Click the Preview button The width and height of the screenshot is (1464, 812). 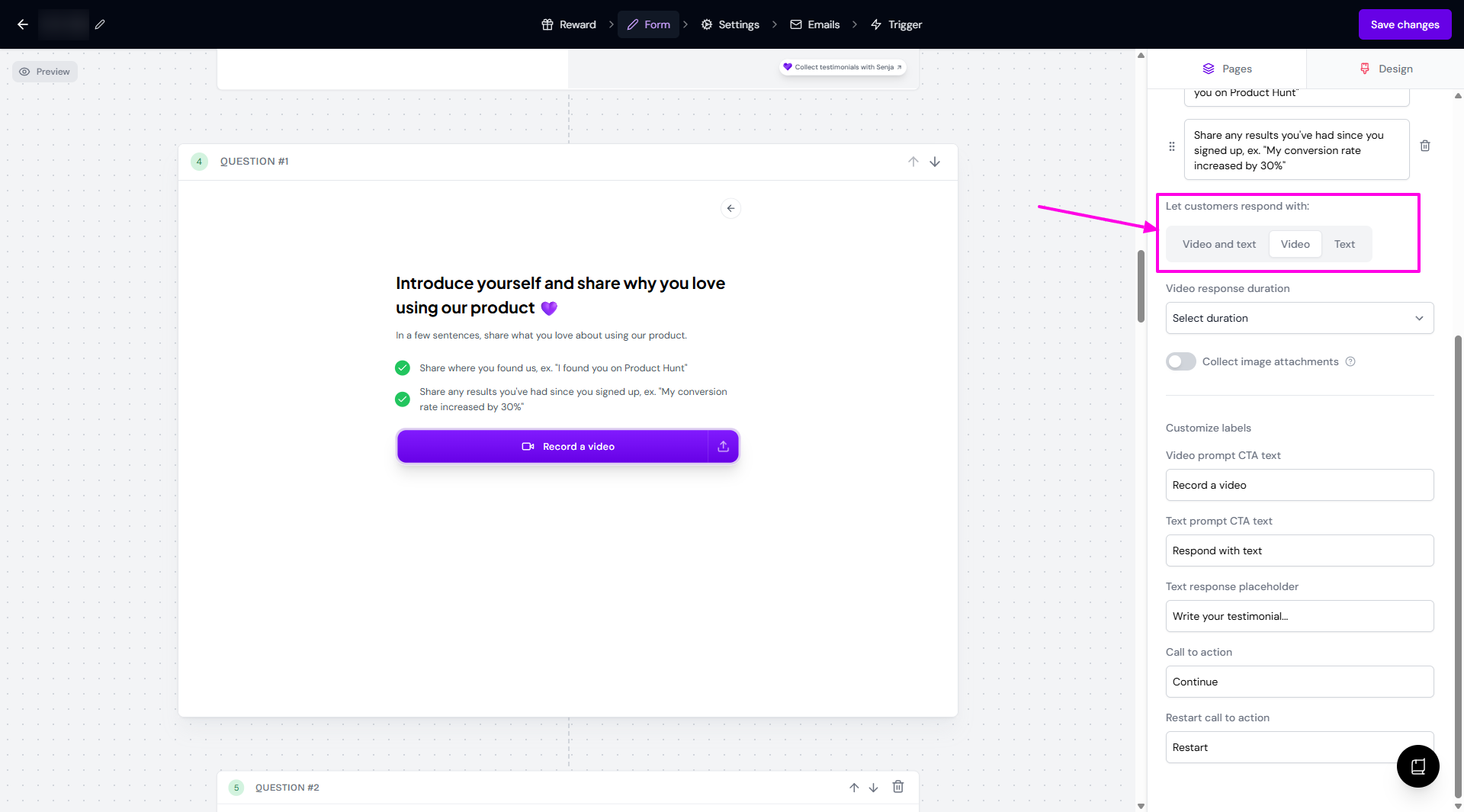click(45, 72)
